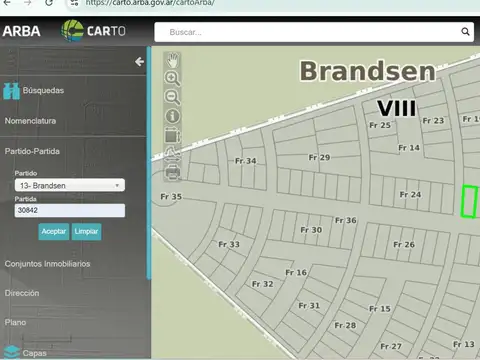Click the Brandsen map title

click(x=368, y=71)
